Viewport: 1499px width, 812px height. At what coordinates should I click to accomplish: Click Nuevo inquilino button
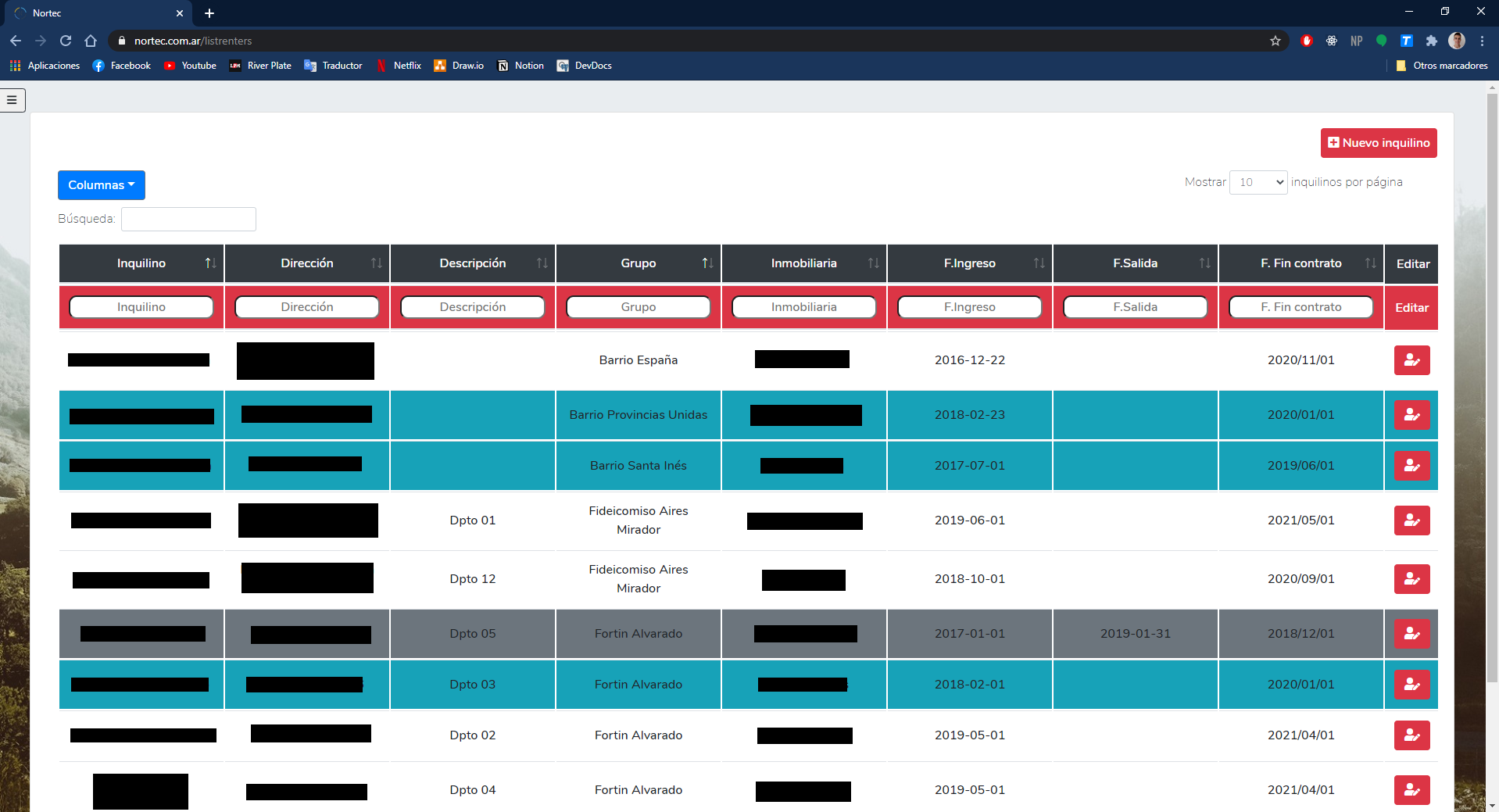[1379, 143]
